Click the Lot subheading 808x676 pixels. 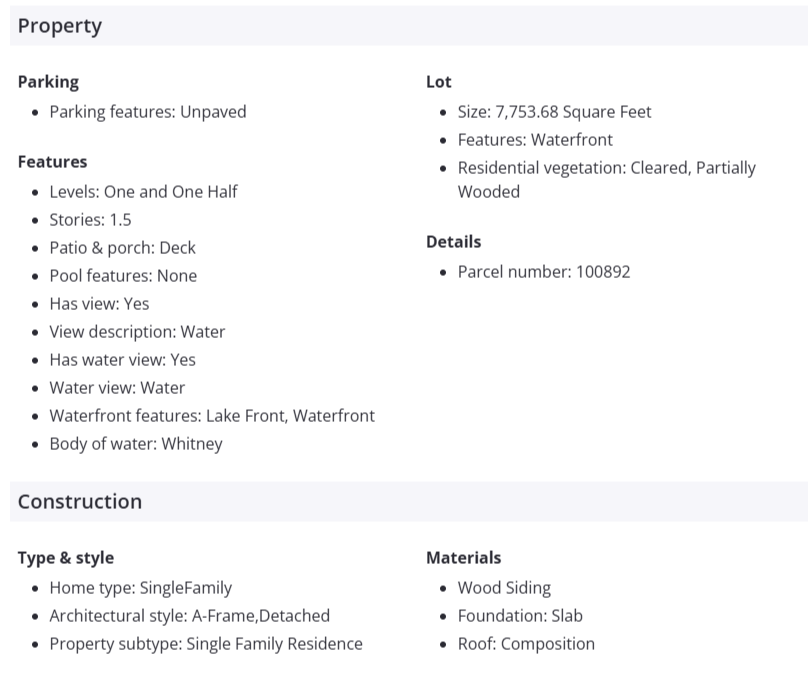(x=439, y=82)
